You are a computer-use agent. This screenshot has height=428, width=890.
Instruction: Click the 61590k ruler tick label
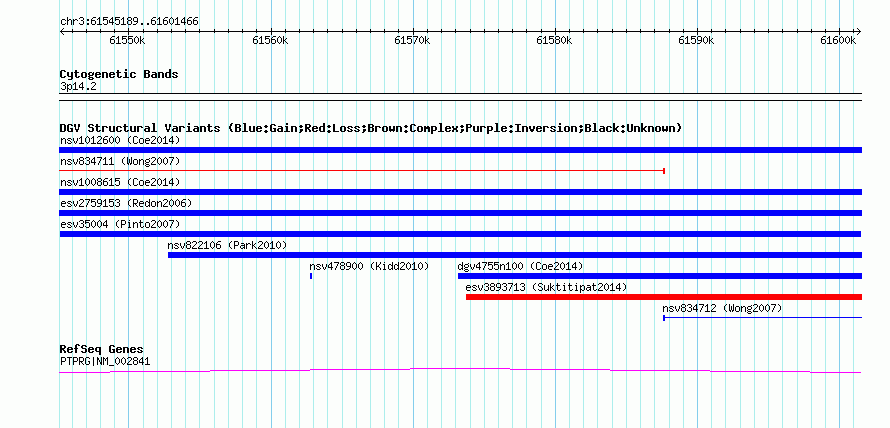tap(696, 40)
